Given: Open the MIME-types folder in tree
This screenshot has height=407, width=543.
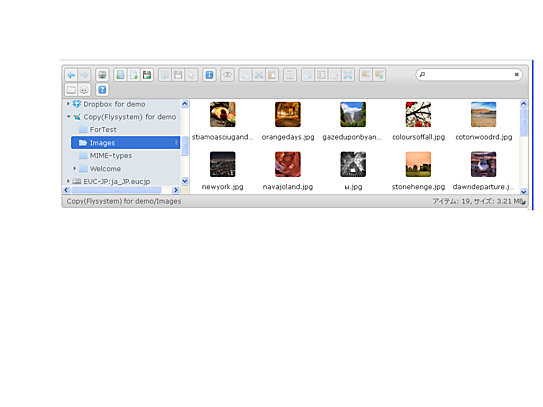Looking at the screenshot, I should (x=111, y=156).
